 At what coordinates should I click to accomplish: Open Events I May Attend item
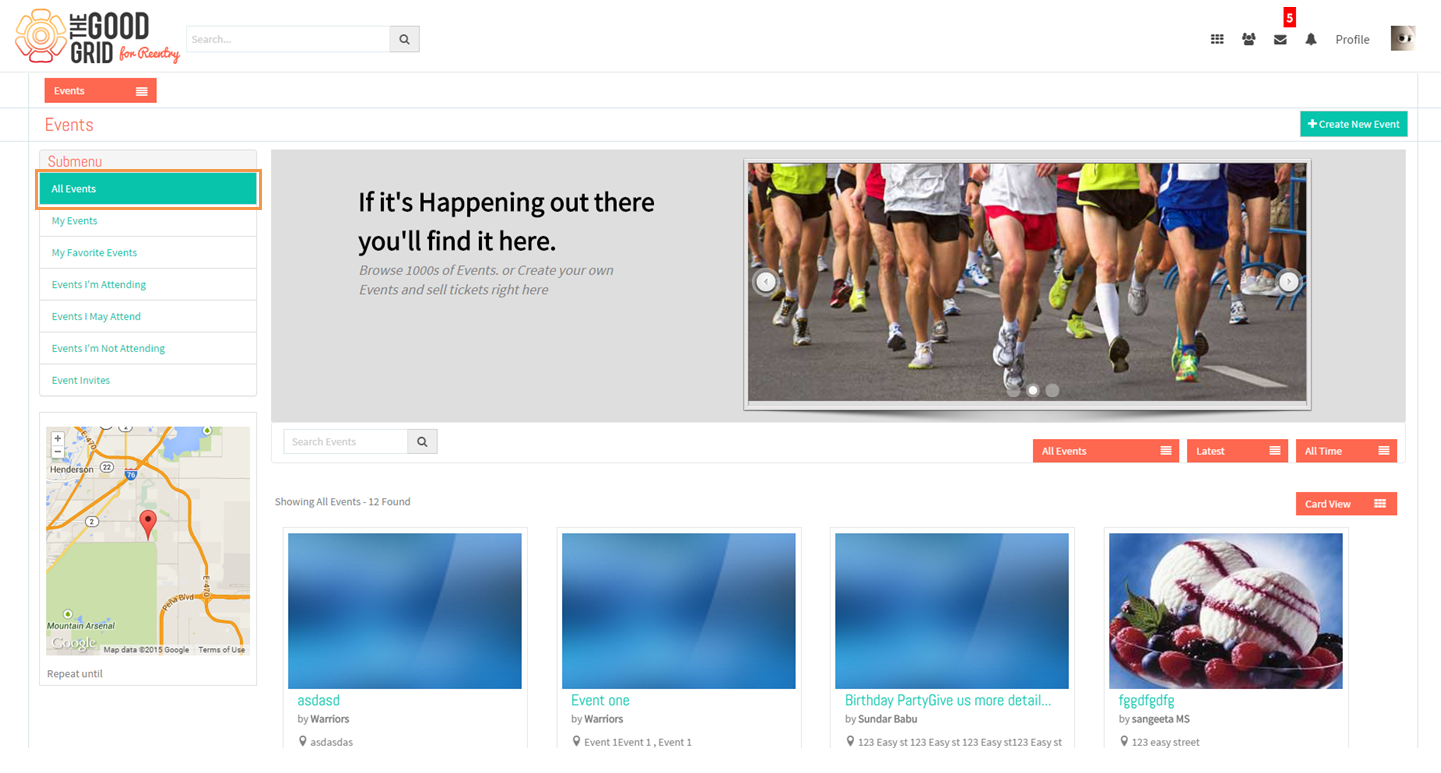pos(148,317)
